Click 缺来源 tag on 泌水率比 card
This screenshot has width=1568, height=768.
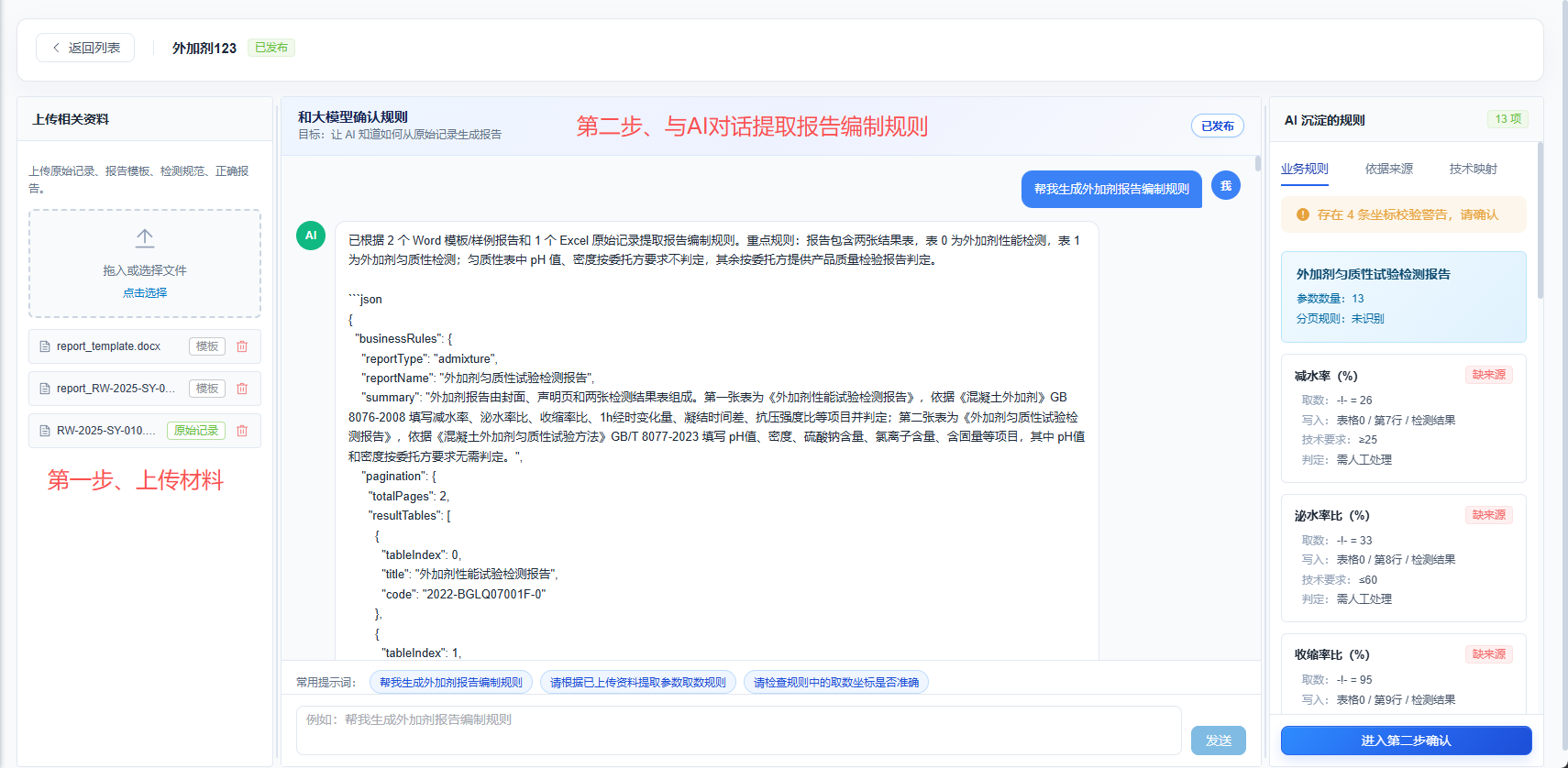(x=1489, y=515)
